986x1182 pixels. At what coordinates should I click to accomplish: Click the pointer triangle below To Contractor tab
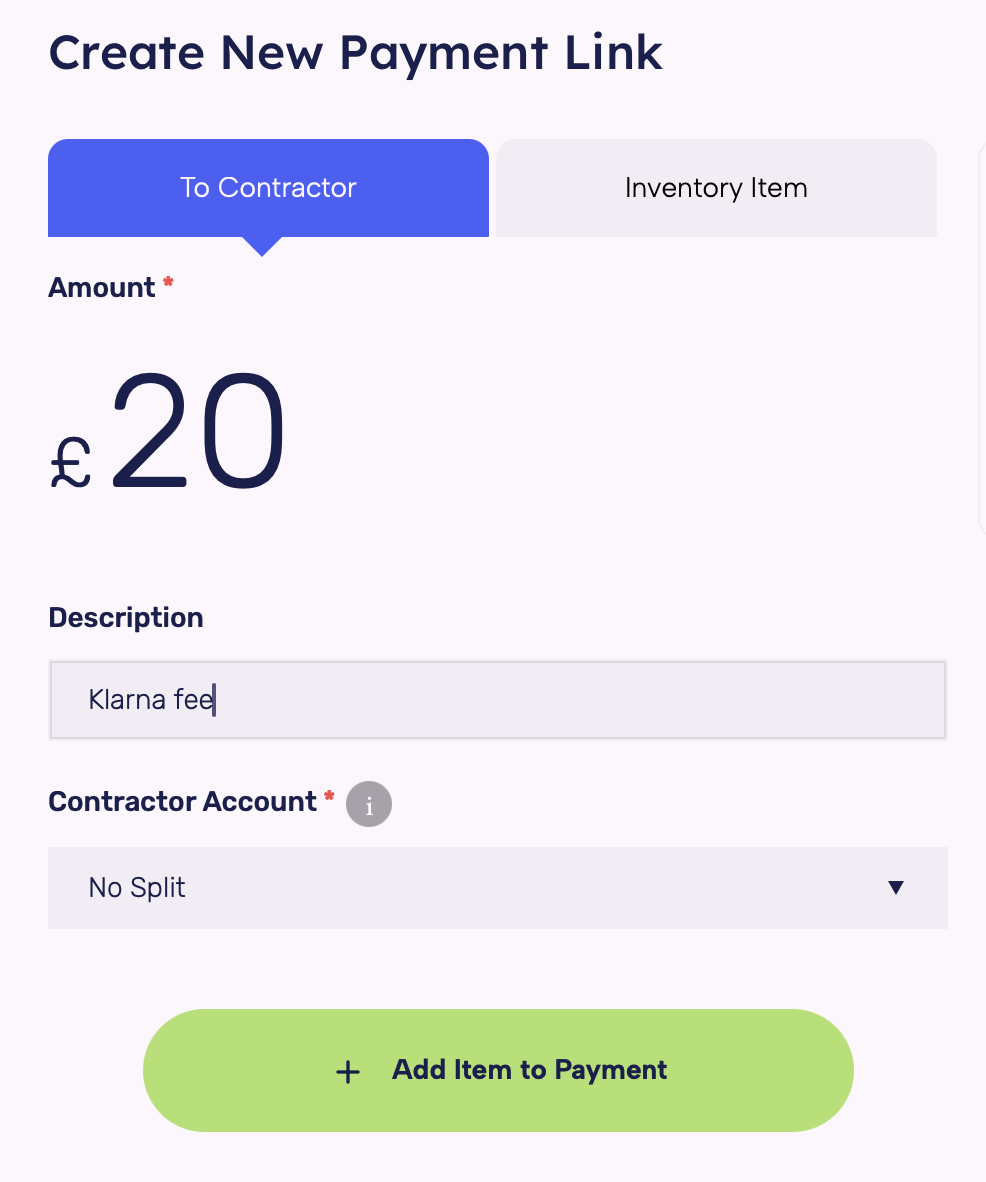[262, 246]
